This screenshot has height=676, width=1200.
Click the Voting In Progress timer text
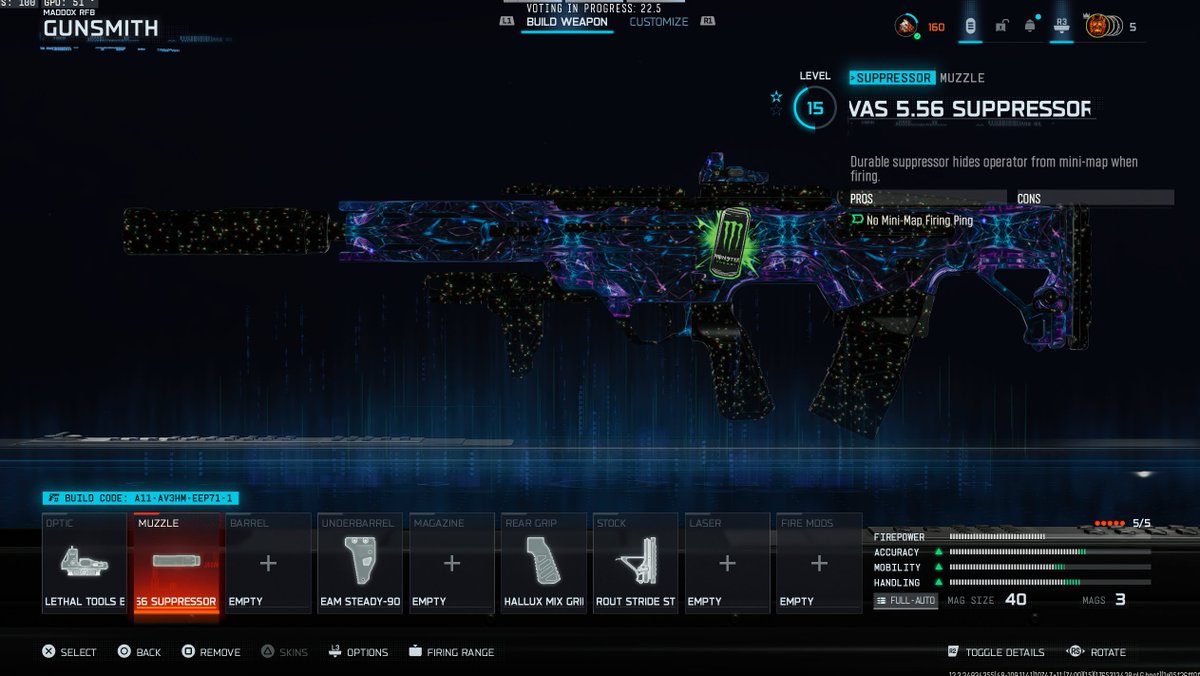(596, 7)
